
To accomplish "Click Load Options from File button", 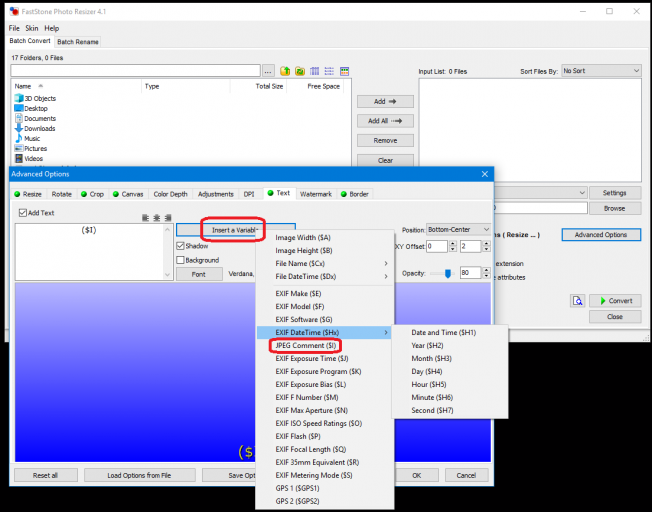I will click(140, 475).
